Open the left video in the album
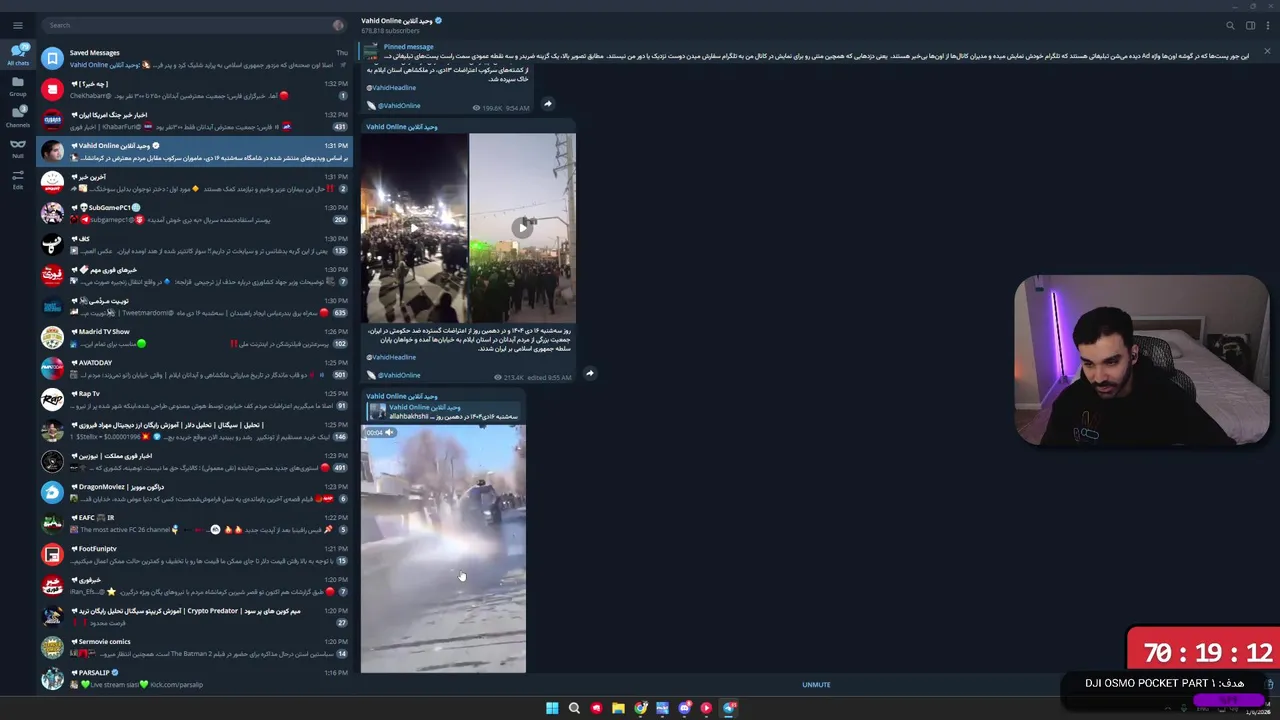This screenshot has width=1280, height=720. (414, 228)
